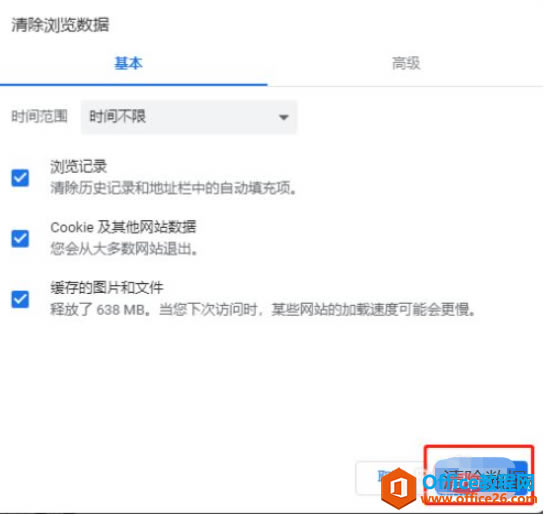This screenshot has height=516, width=544.
Task: Switch to the 基本 tab
Action: click(x=128, y=64)
